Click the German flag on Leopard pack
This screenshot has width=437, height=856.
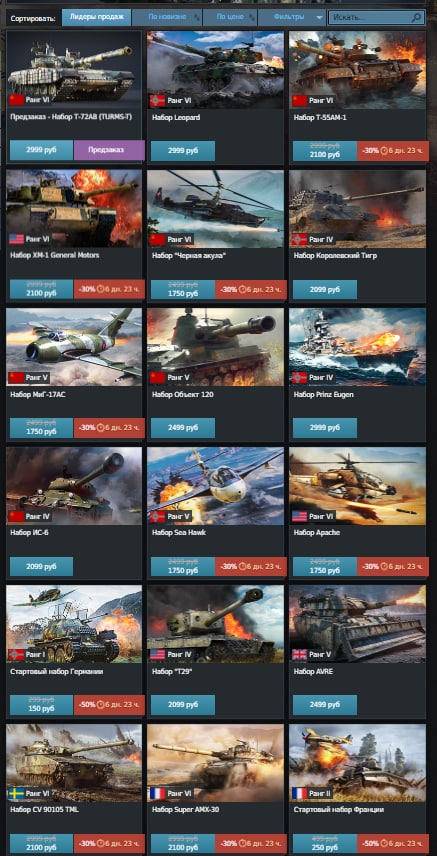[157, 100]
